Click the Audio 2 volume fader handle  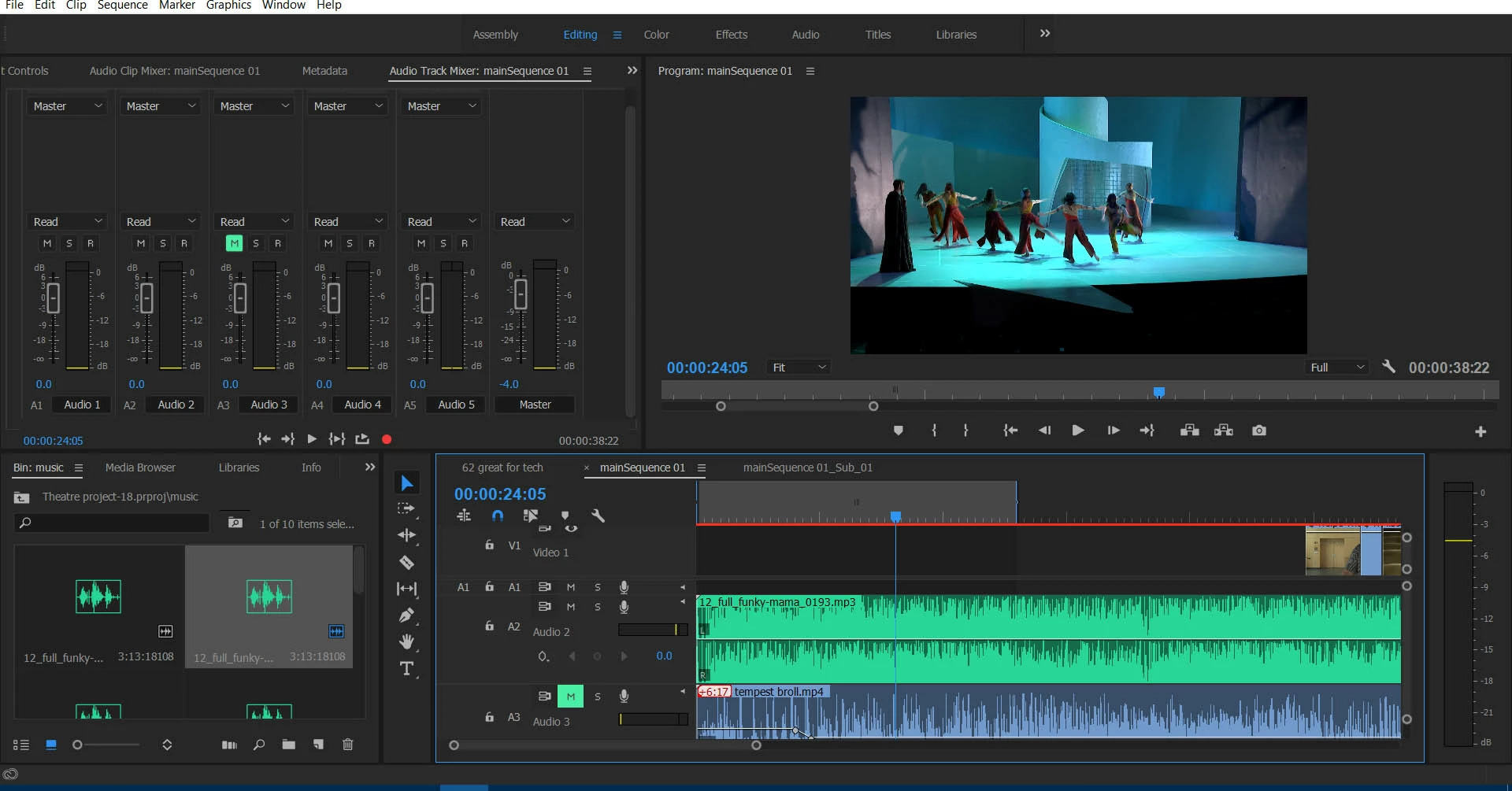[x=146, y=298]
